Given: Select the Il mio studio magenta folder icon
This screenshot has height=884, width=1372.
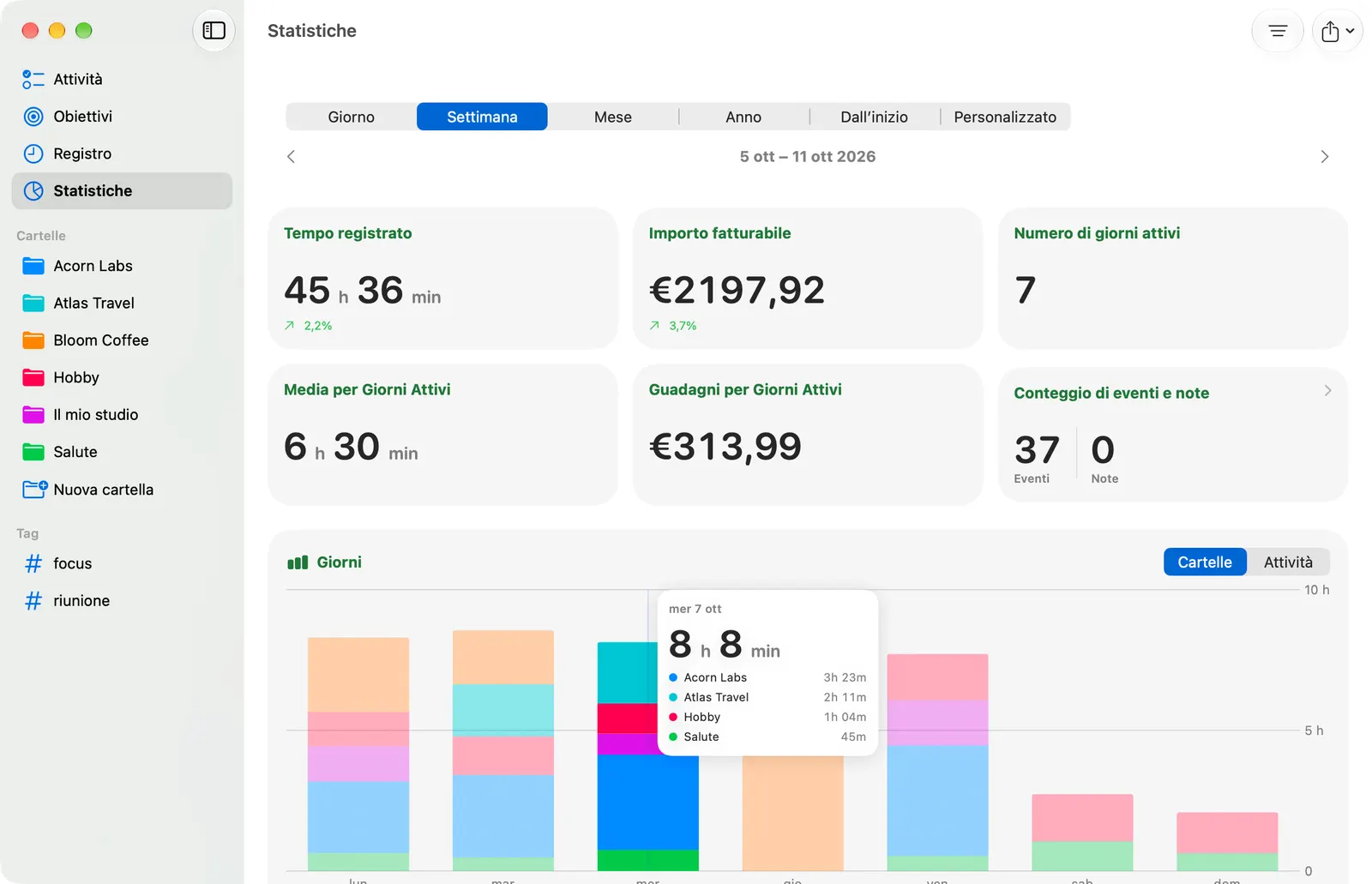Looking at the screenshot, I should point(33,414).
